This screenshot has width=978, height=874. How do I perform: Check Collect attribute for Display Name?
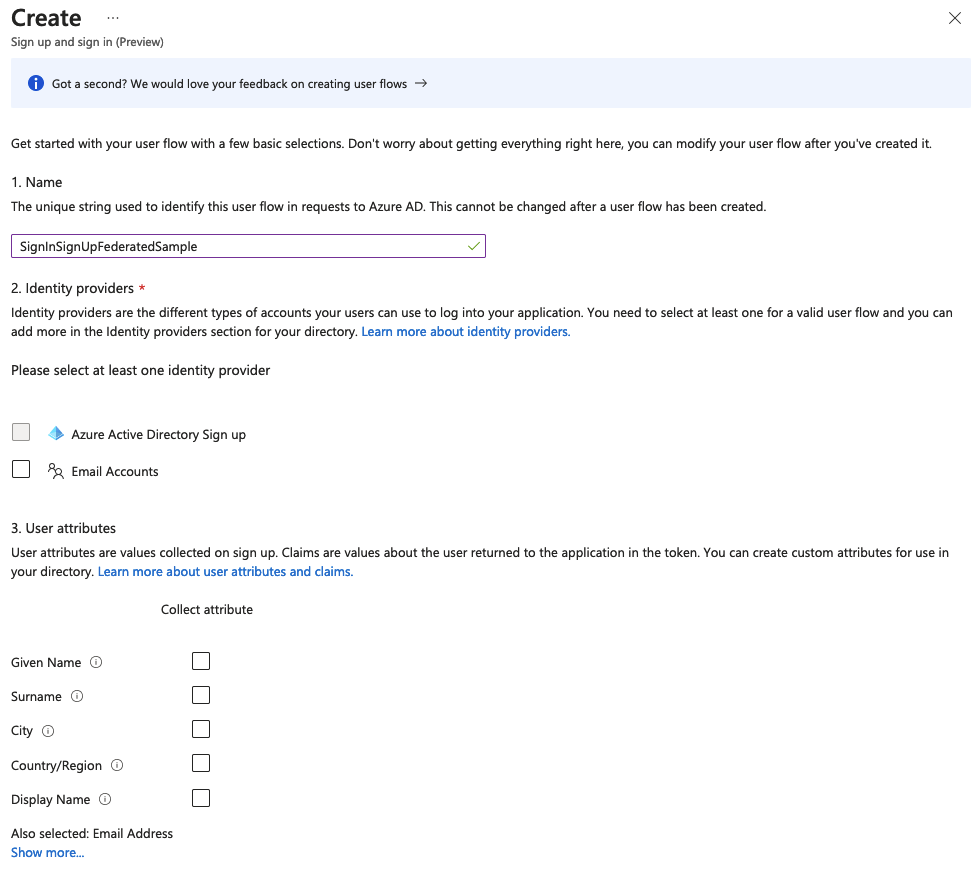(201, 798)
